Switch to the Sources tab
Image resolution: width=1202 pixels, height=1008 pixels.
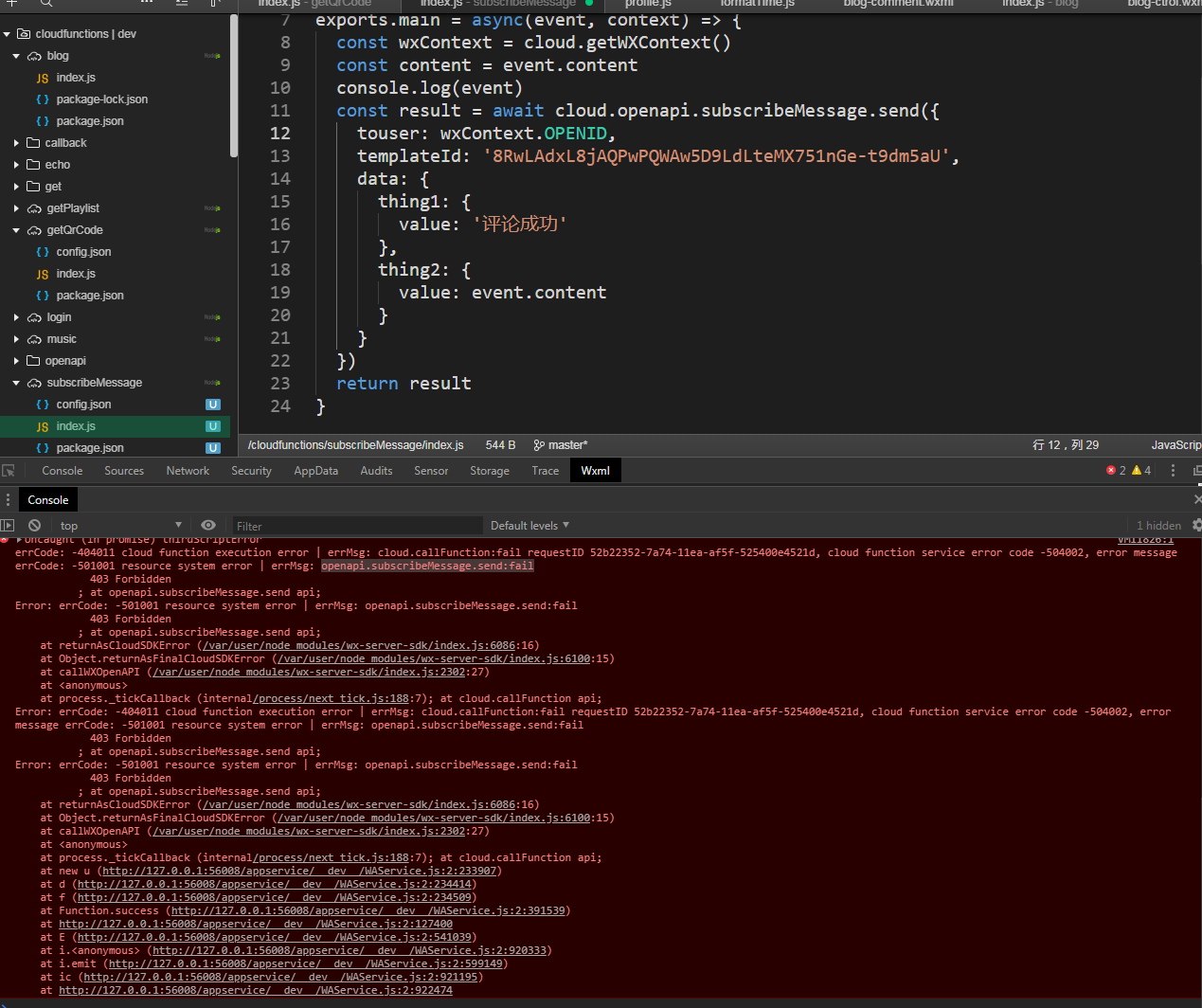point(124,470)
